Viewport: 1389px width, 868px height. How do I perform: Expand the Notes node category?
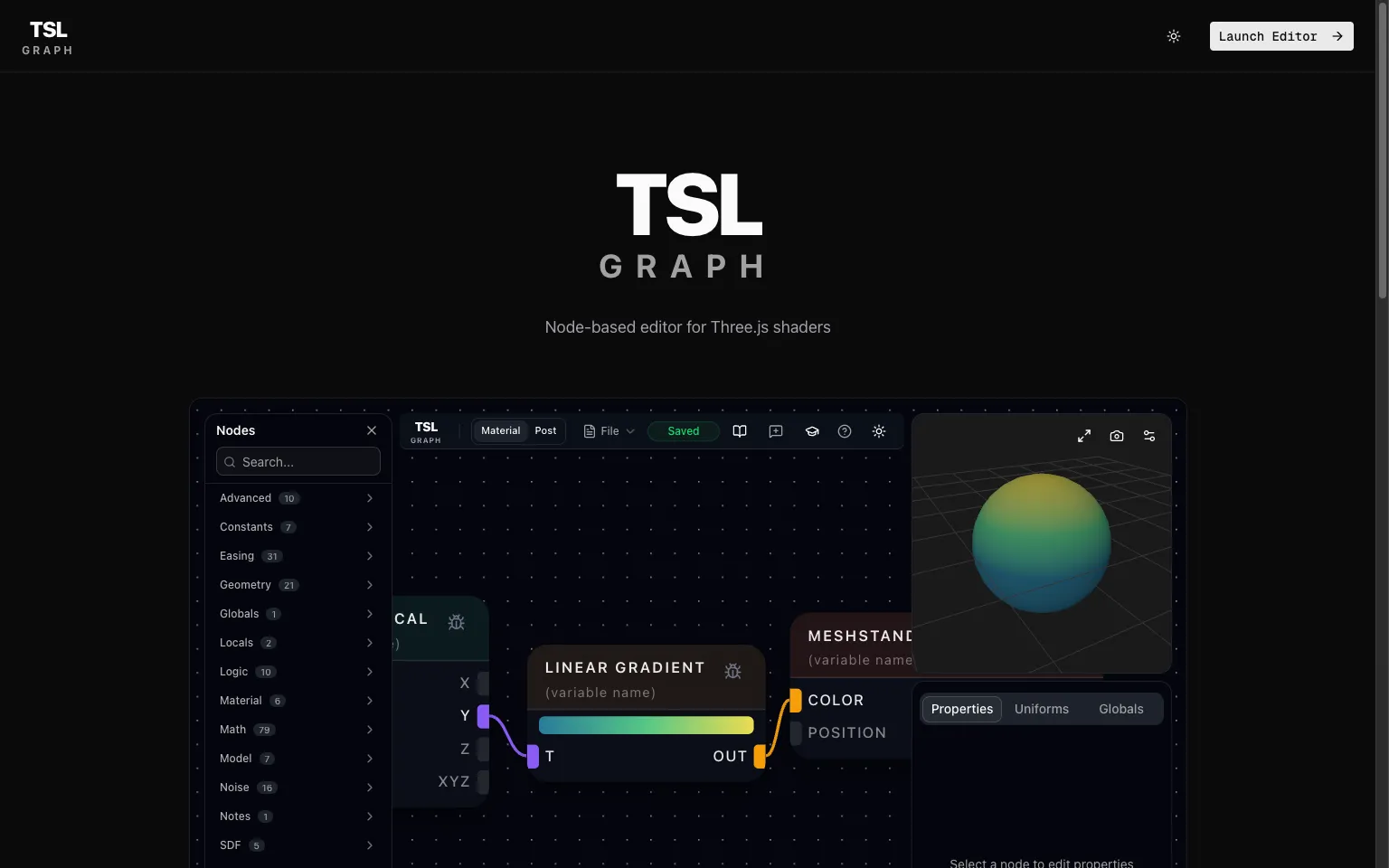coord(297,816)
